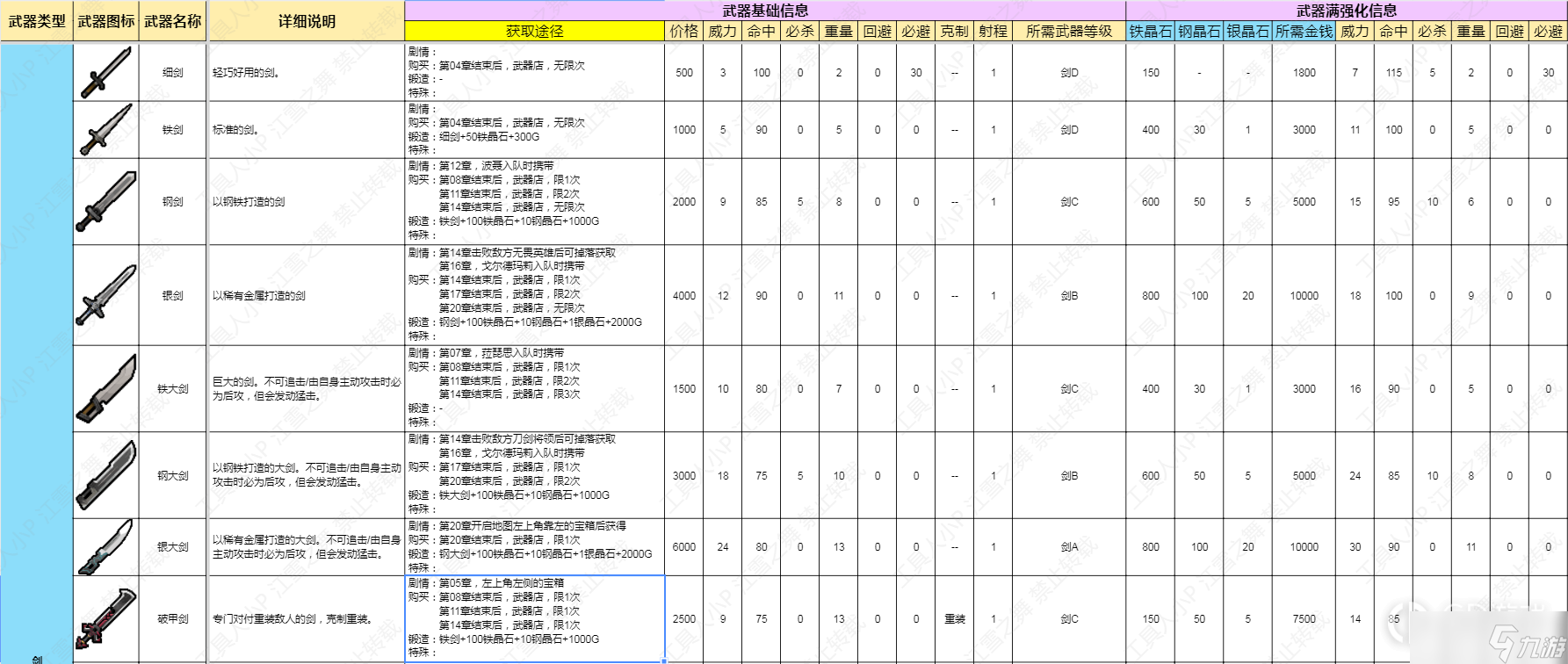Select the 银剑 price cell 4000
The width and height of the screenshot is (1568, 664).
coord(684,295)
